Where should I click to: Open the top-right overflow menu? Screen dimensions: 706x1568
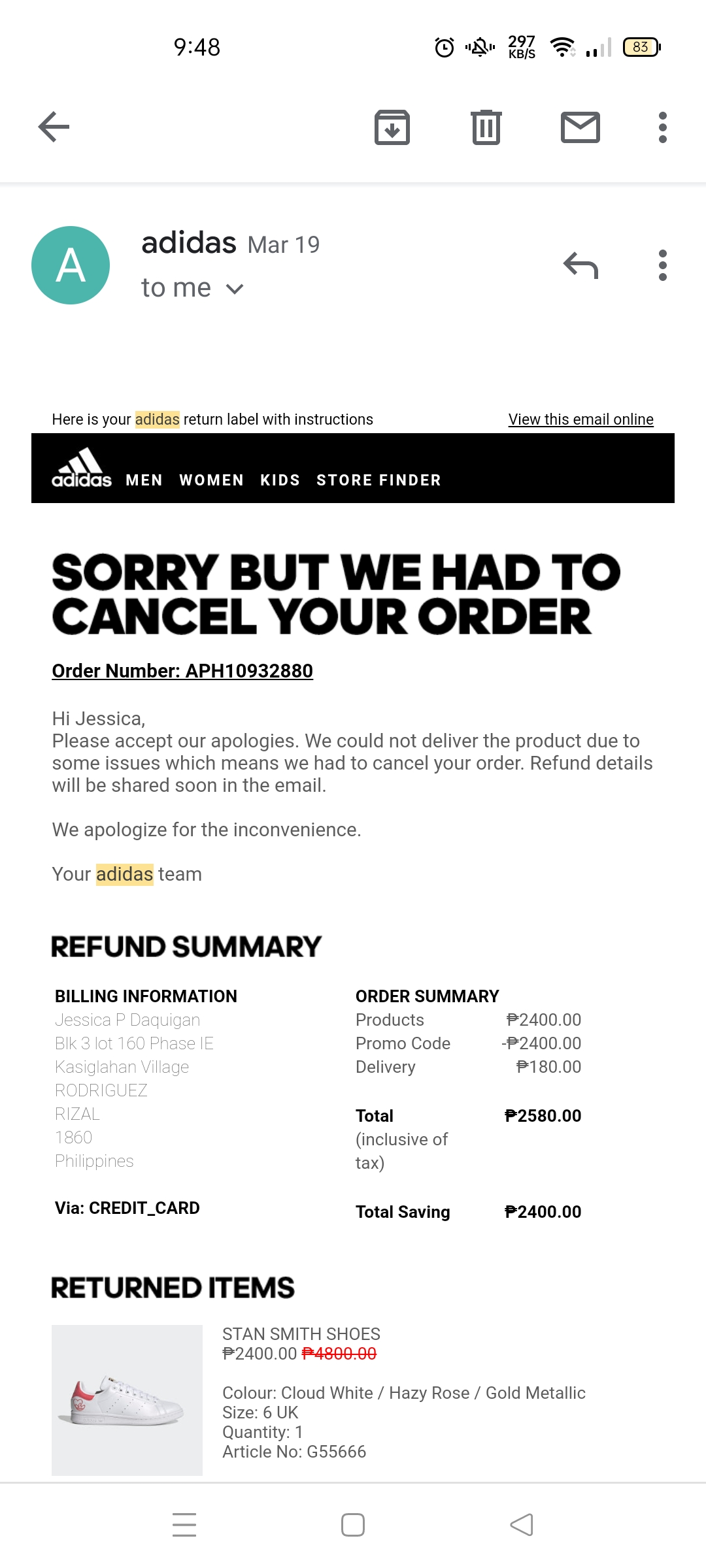[662, 127]
